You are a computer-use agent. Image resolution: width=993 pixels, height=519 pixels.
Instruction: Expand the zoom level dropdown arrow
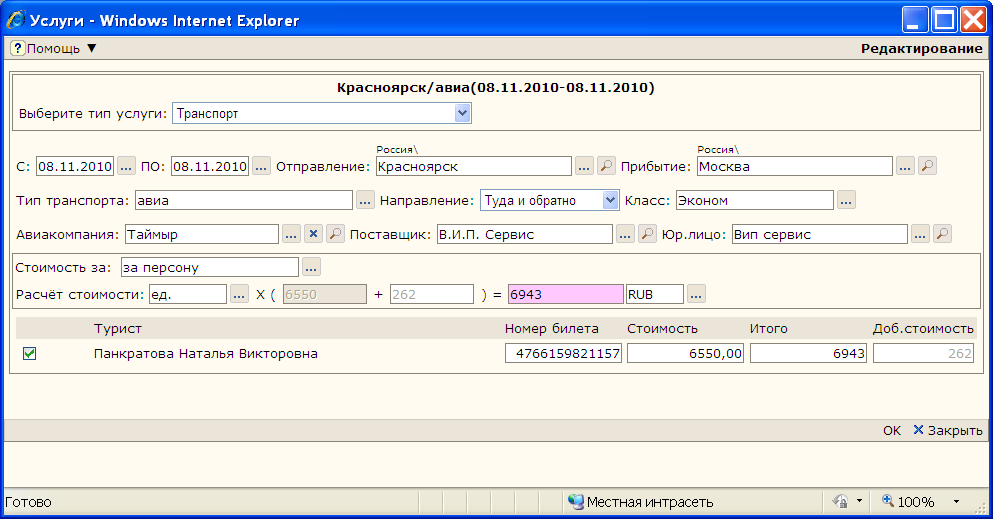[x=956, y=501]
